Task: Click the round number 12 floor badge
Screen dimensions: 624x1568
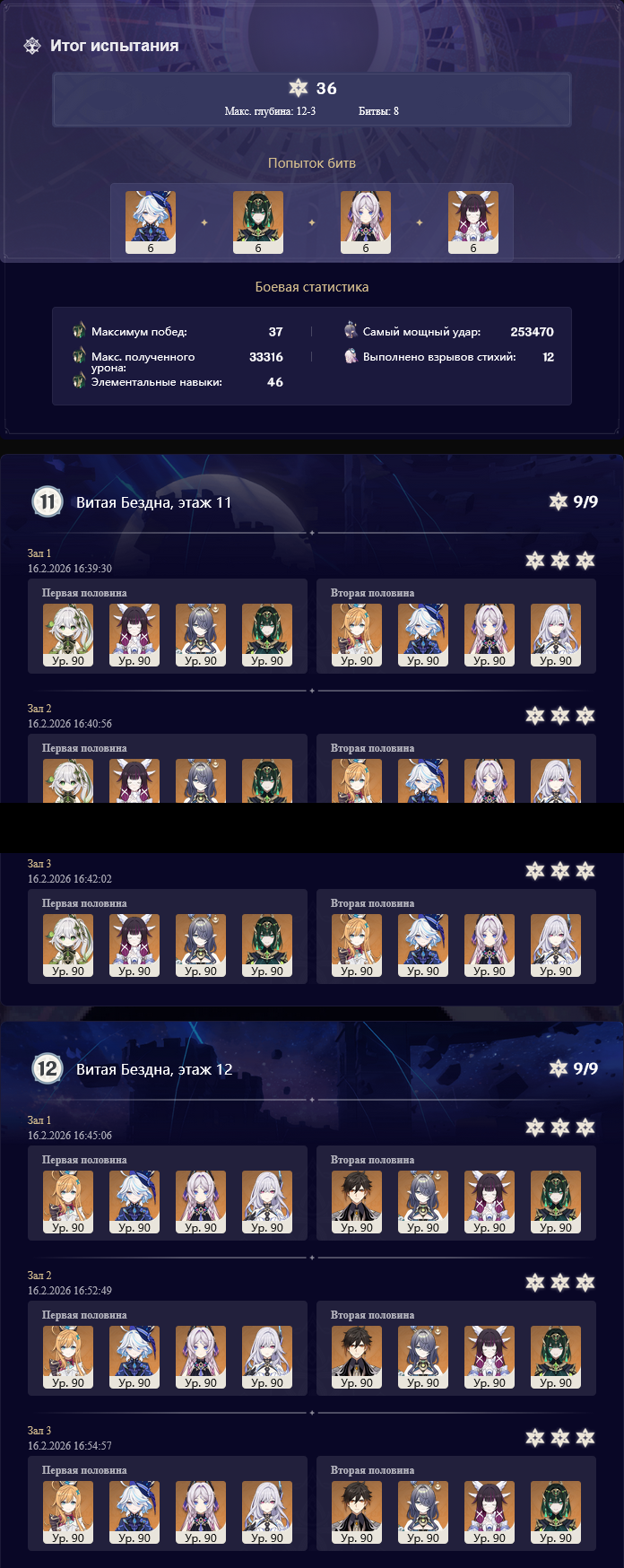Action: pos(47,1068)
